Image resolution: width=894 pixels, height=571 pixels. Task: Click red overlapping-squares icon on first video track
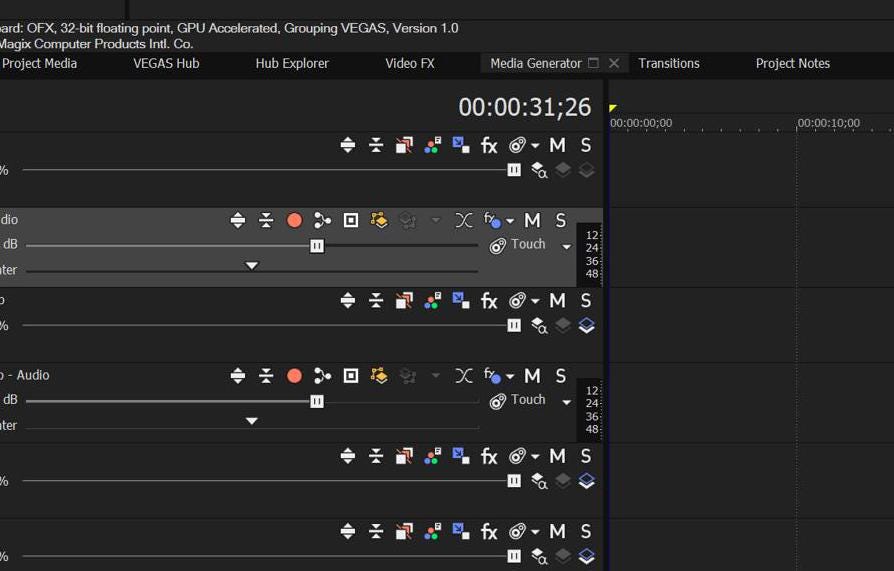pyautogui.click(x=404, y=145)
